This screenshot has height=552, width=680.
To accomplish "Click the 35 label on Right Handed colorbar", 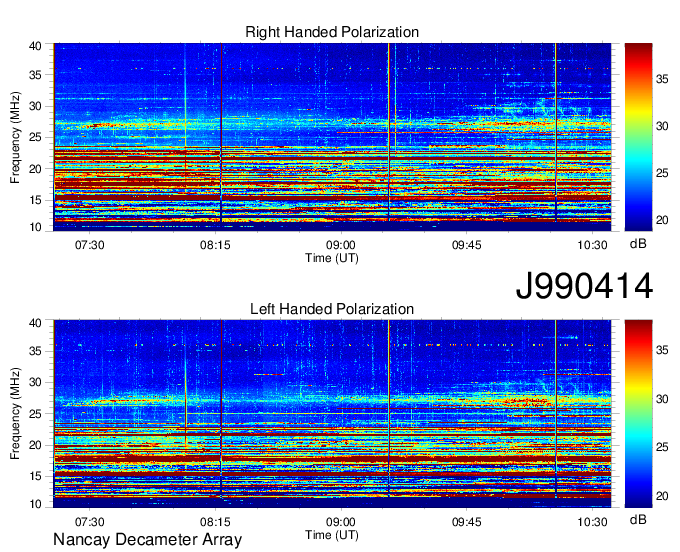I will pyautogui.click(x=662, y=79).
